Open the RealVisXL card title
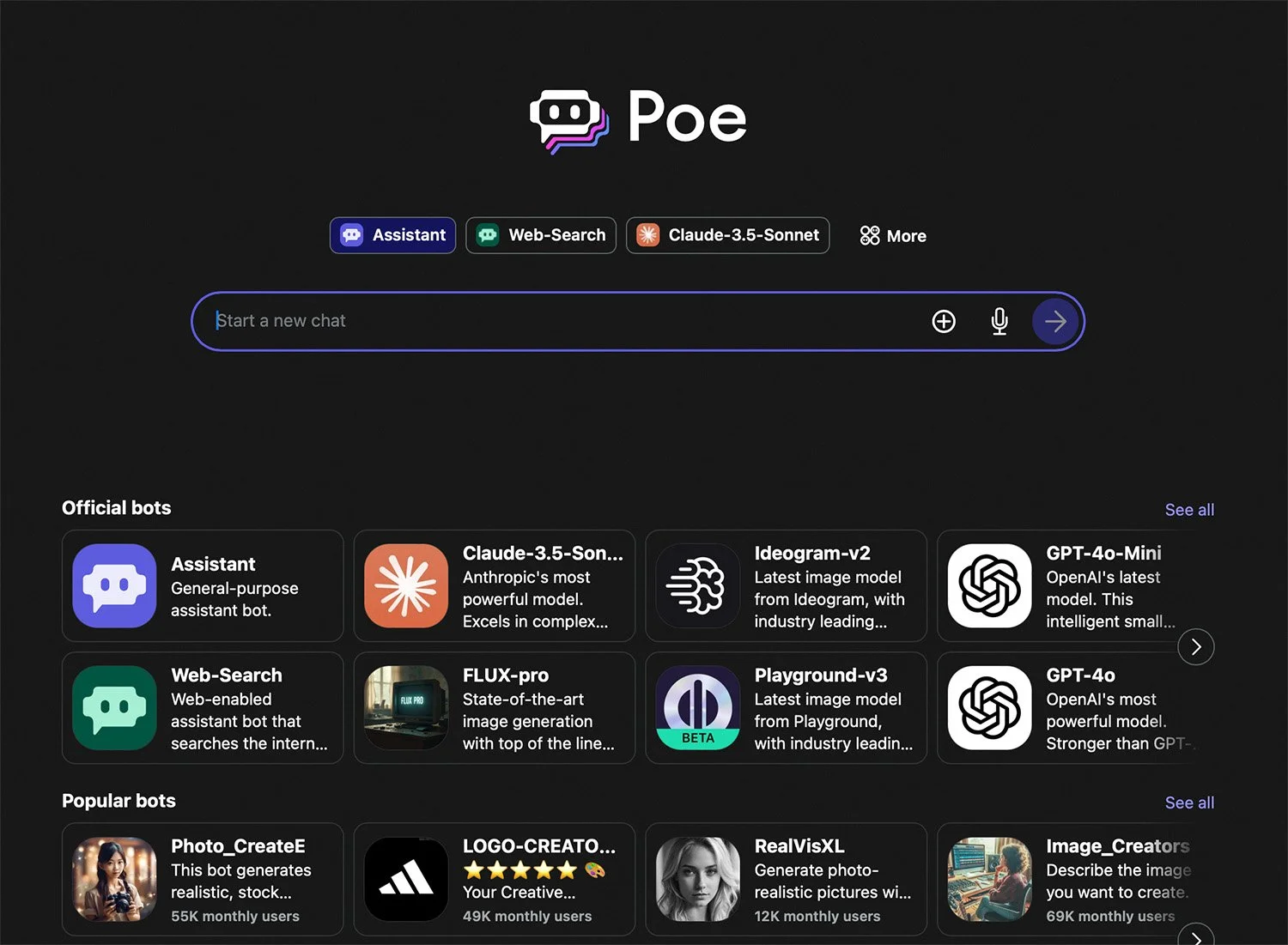Viewport: 1288px width, 945px height. [x=799, y=846]
